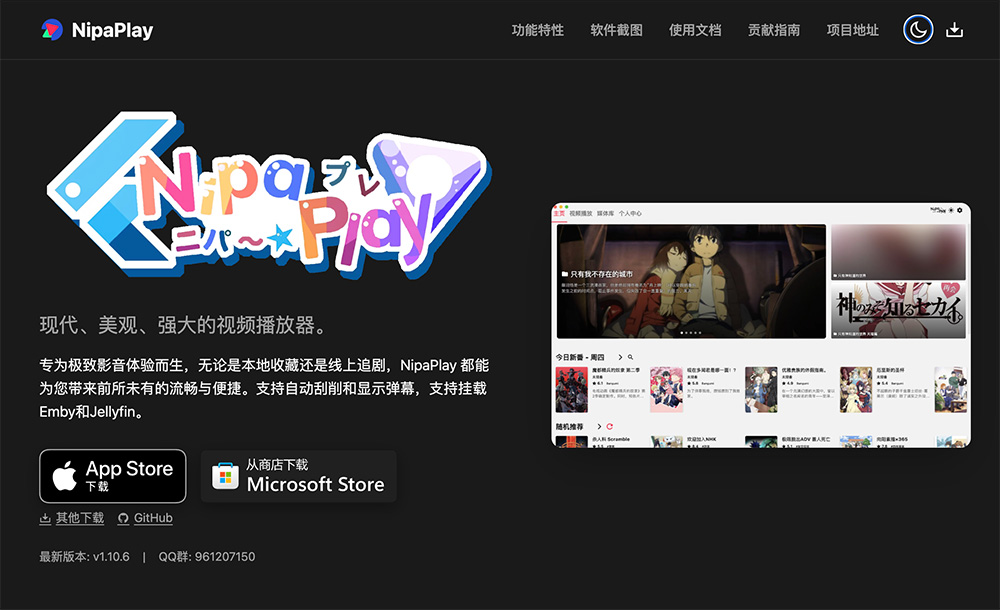Open the 其他下载 link

(x=71, y=518)
